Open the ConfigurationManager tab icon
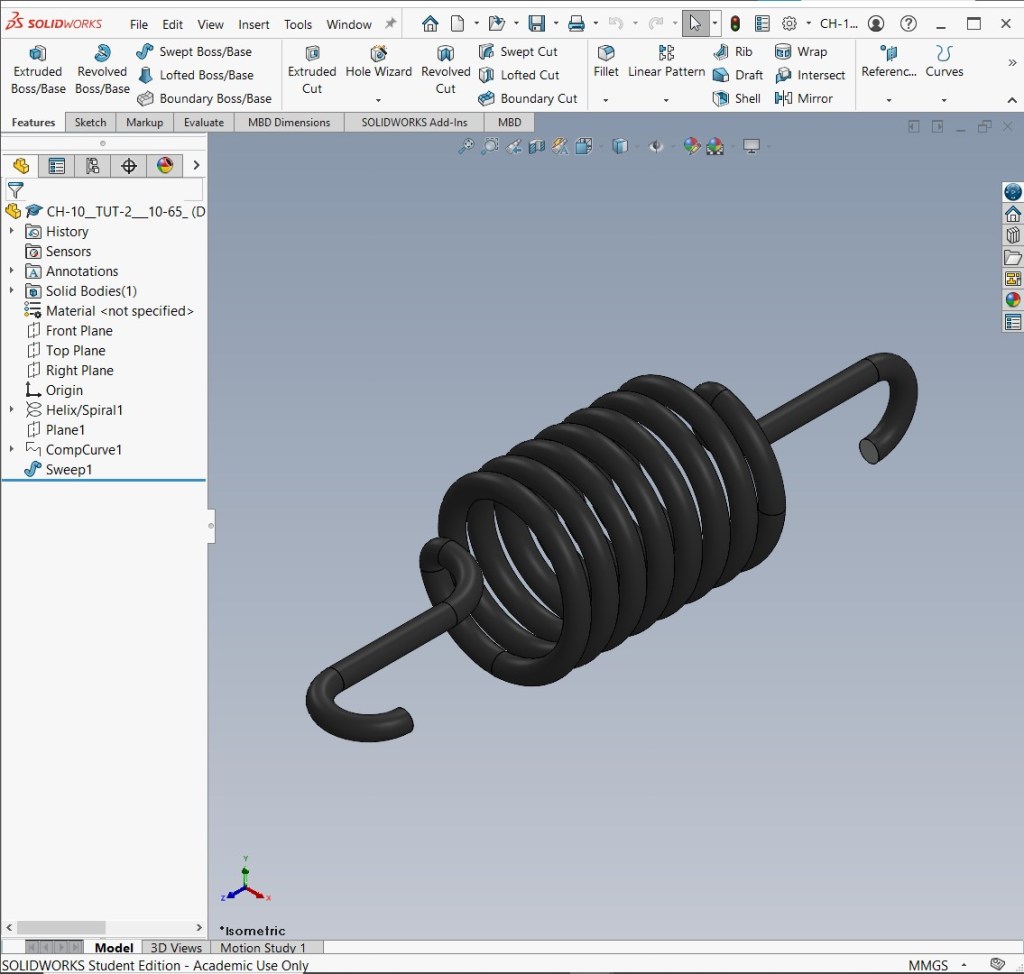The height and width of the screenshot is (974, 1024). point(93,166)
